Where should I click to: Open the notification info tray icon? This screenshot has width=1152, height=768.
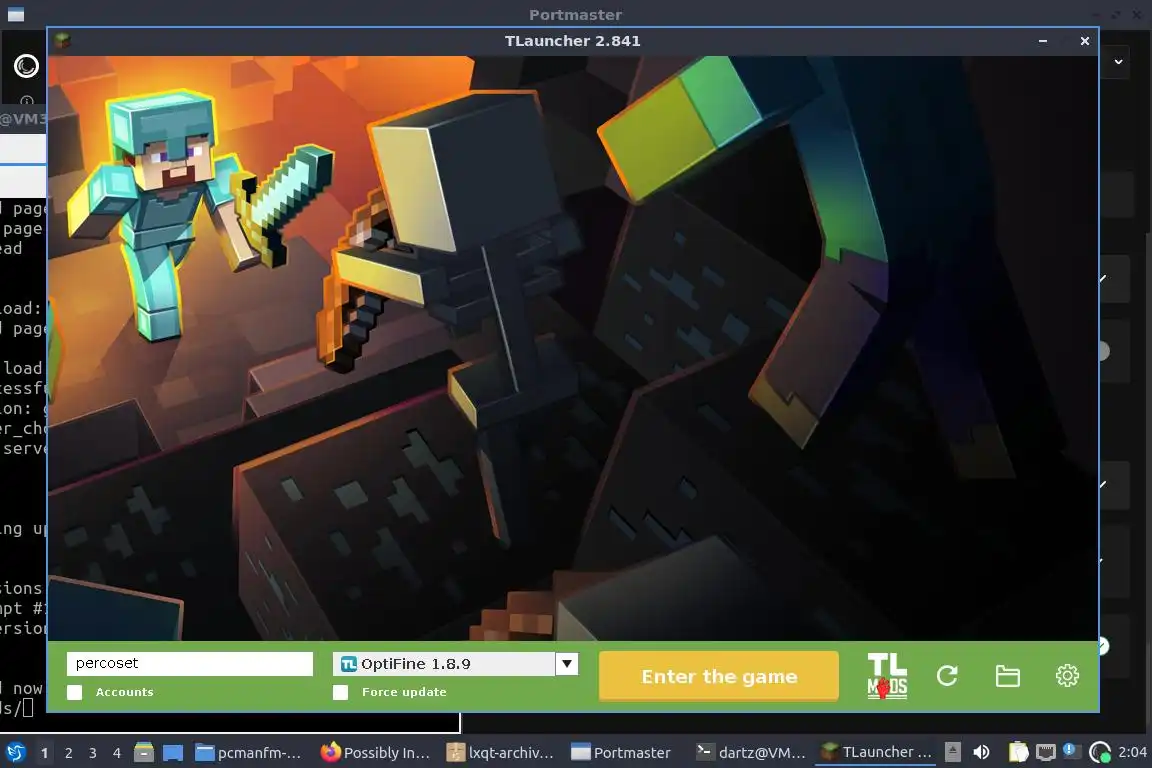(x=1070, y=750)
